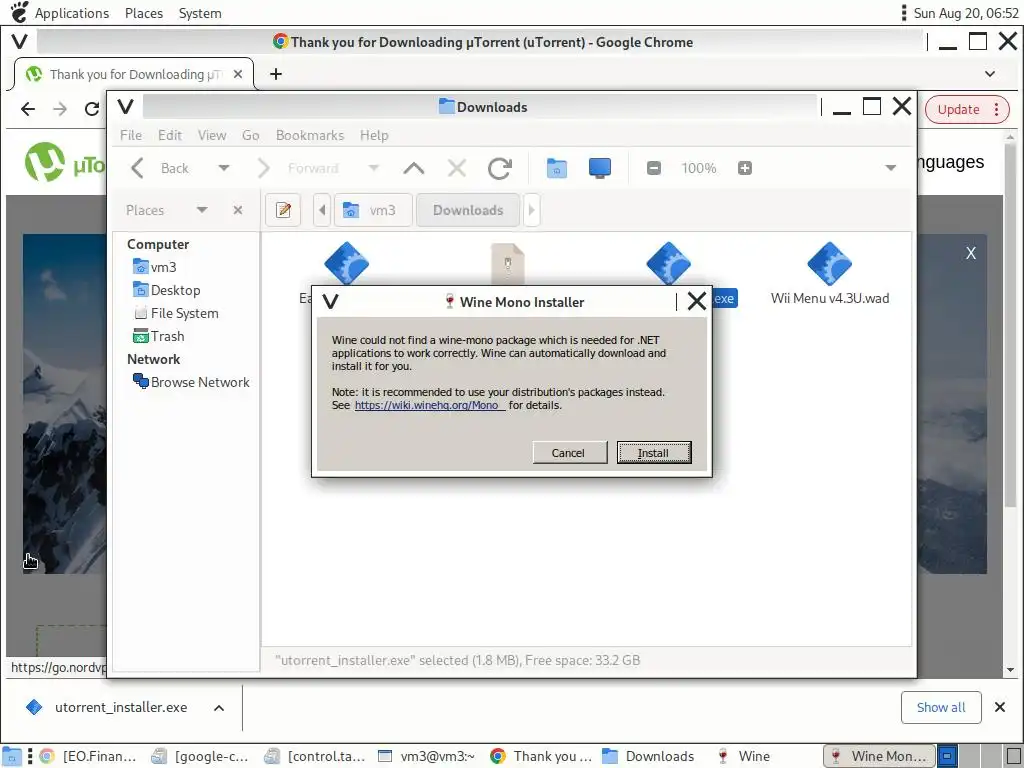Close the Places sidebar pane

[238, 210]
